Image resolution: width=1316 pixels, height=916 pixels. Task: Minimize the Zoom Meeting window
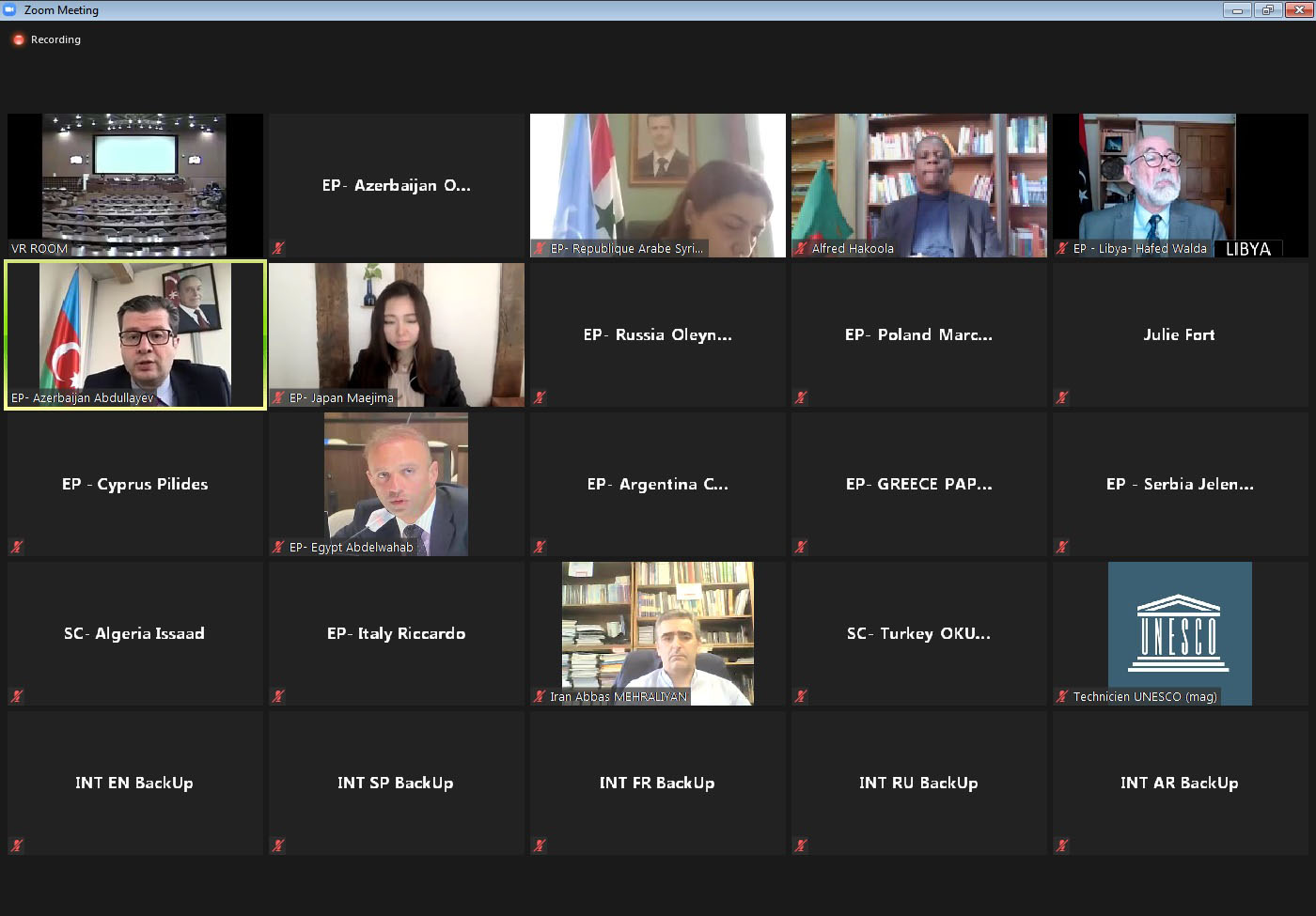(x=1237, y=10)
